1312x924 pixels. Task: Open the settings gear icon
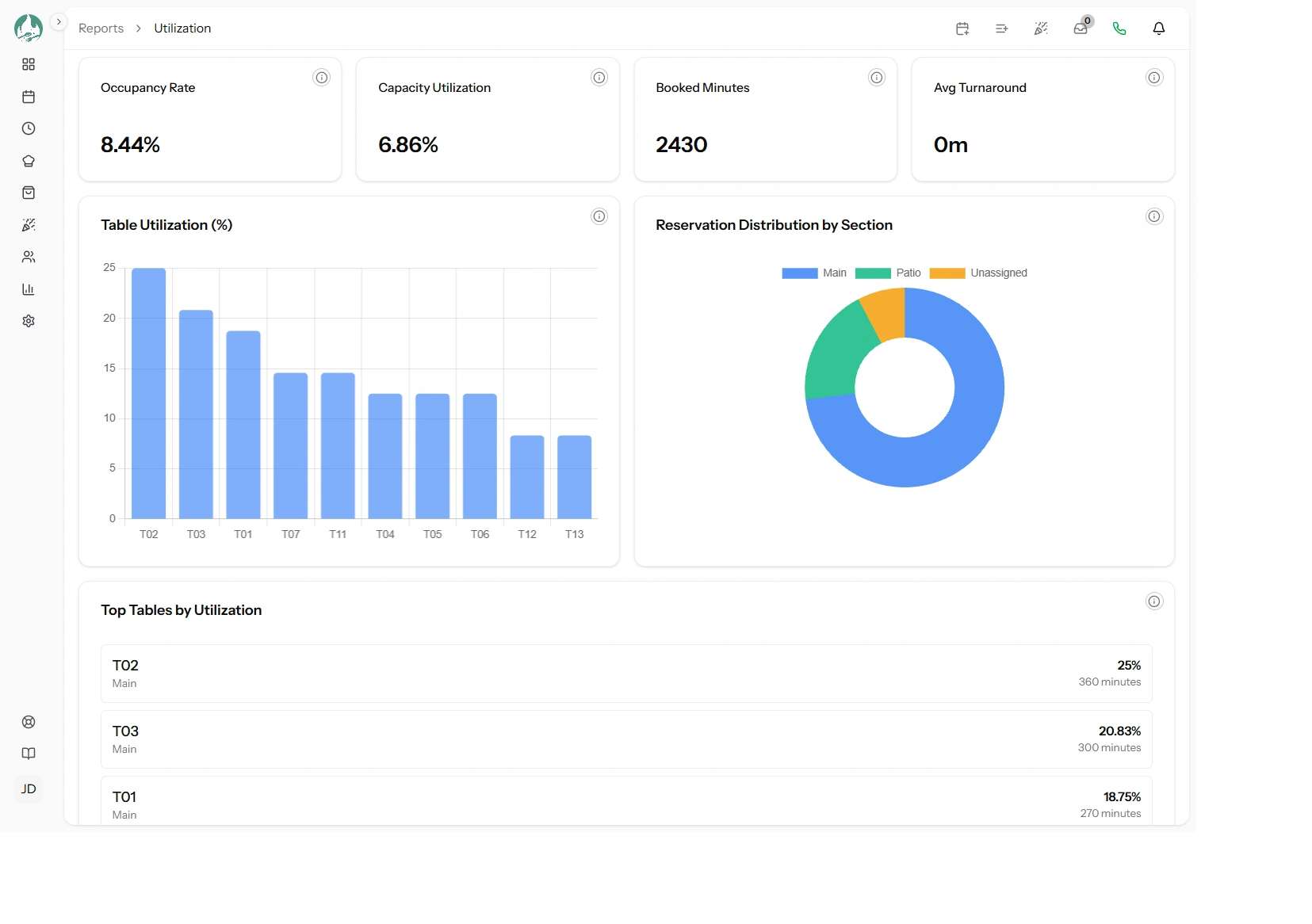click(x=29, y=321)
